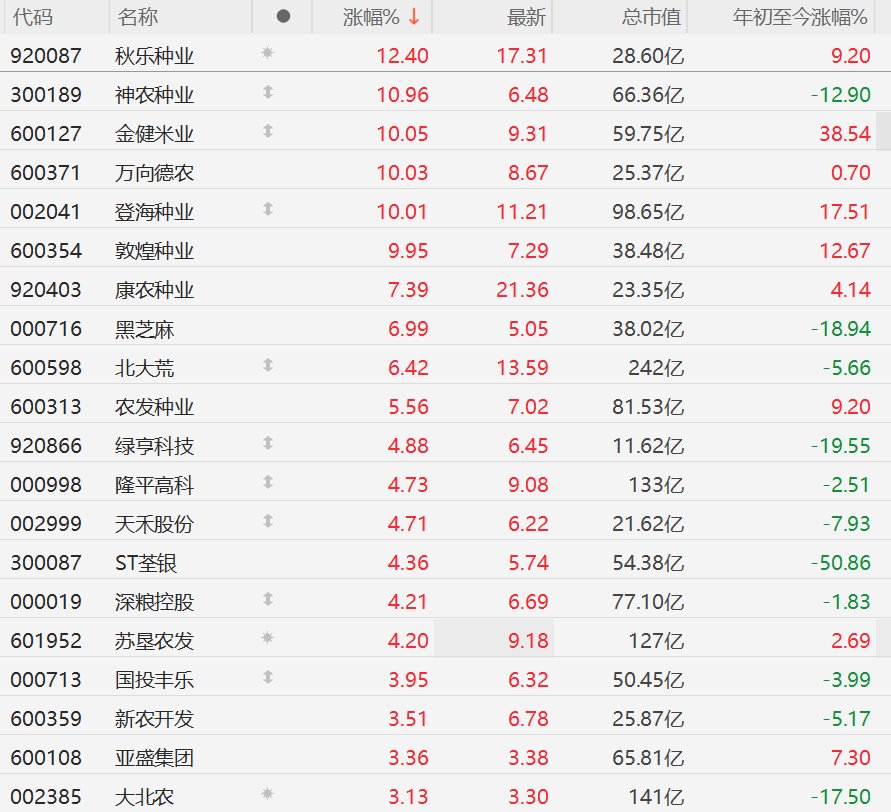
Task: Click stock code 002385
Action: pyautogui.click(x=46, y=797)
